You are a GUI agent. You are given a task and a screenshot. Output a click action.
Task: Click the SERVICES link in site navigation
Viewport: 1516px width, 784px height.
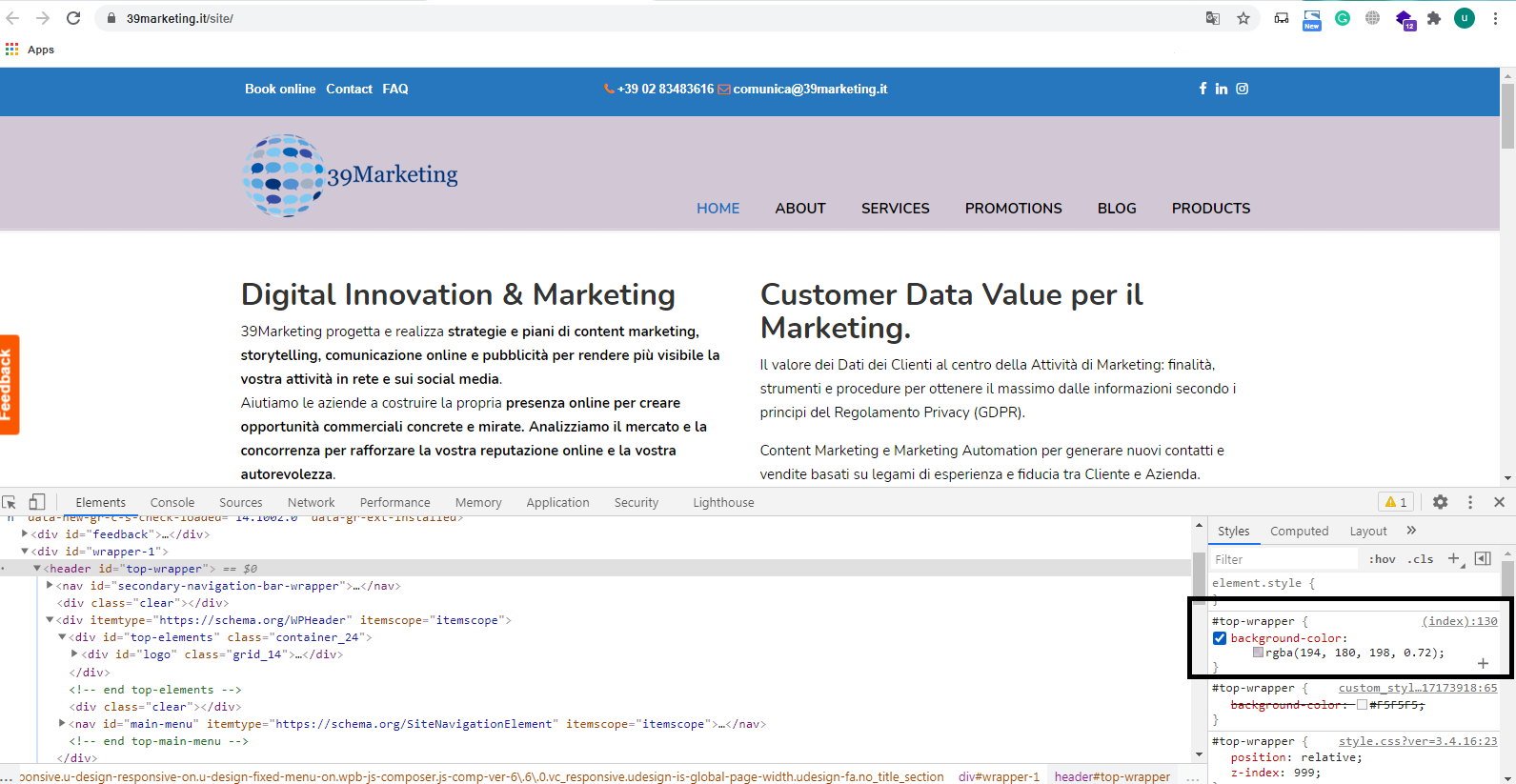pyautogui.click(x=896, y=208)
